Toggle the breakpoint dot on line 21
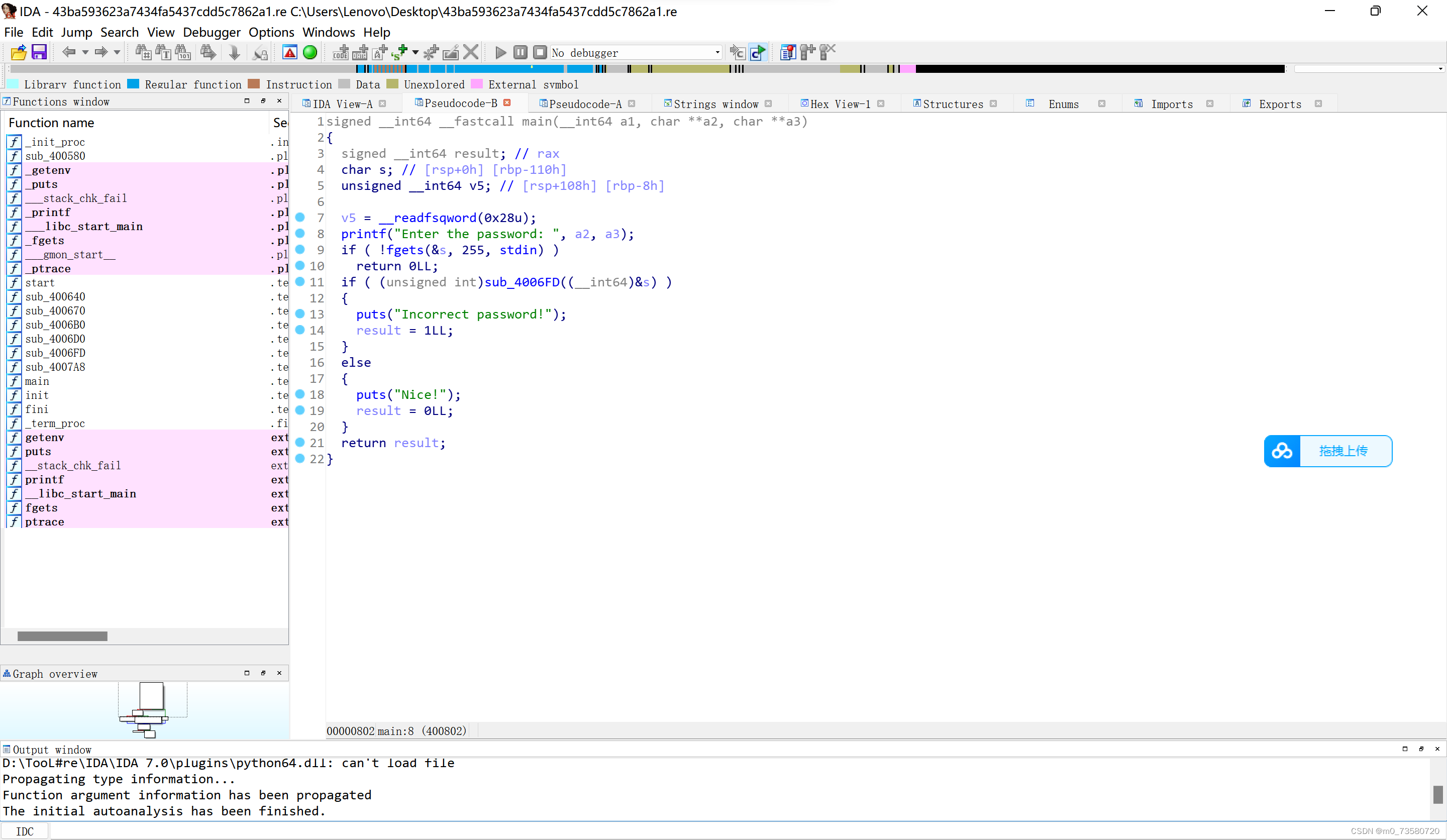The height and width of the screenshot is (840, 1447). pyautogui.click(x=301, y=443)
